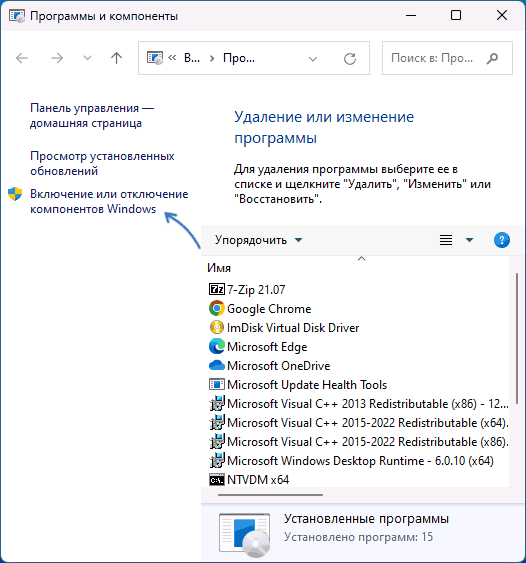Go up one level with Up arrow
This screenshot has width=526, height=563.
point(116,58)
